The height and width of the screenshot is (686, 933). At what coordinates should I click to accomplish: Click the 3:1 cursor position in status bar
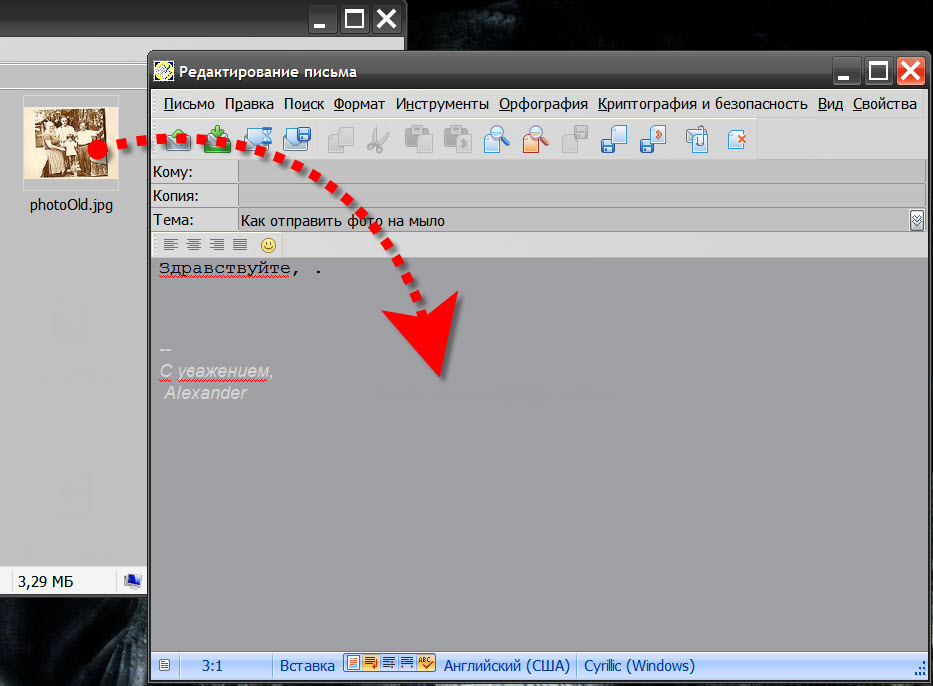(212, 666)
